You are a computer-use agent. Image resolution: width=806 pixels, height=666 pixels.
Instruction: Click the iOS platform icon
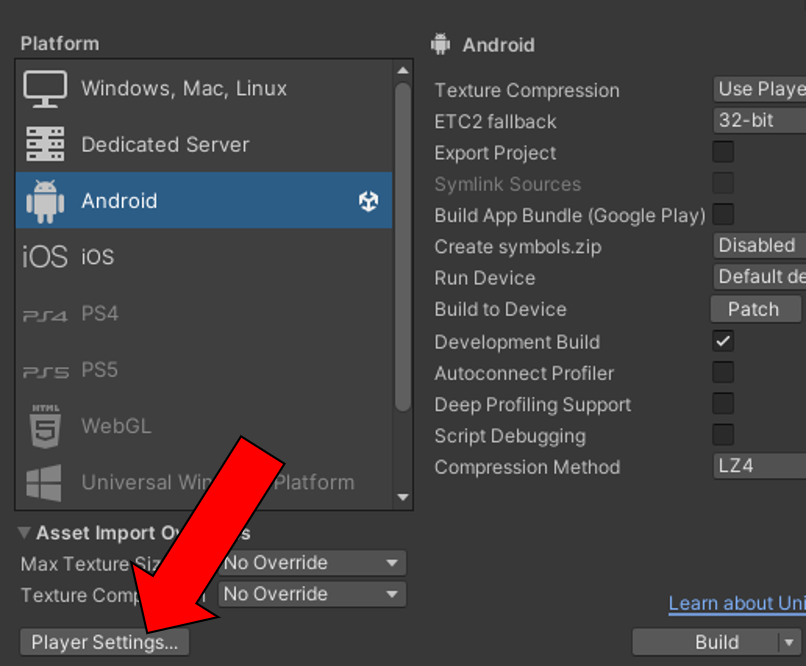(45, 256)
